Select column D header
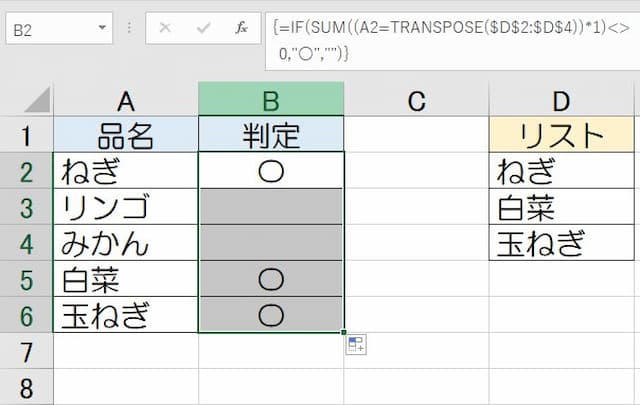640x405 pixels. (561, 99)
